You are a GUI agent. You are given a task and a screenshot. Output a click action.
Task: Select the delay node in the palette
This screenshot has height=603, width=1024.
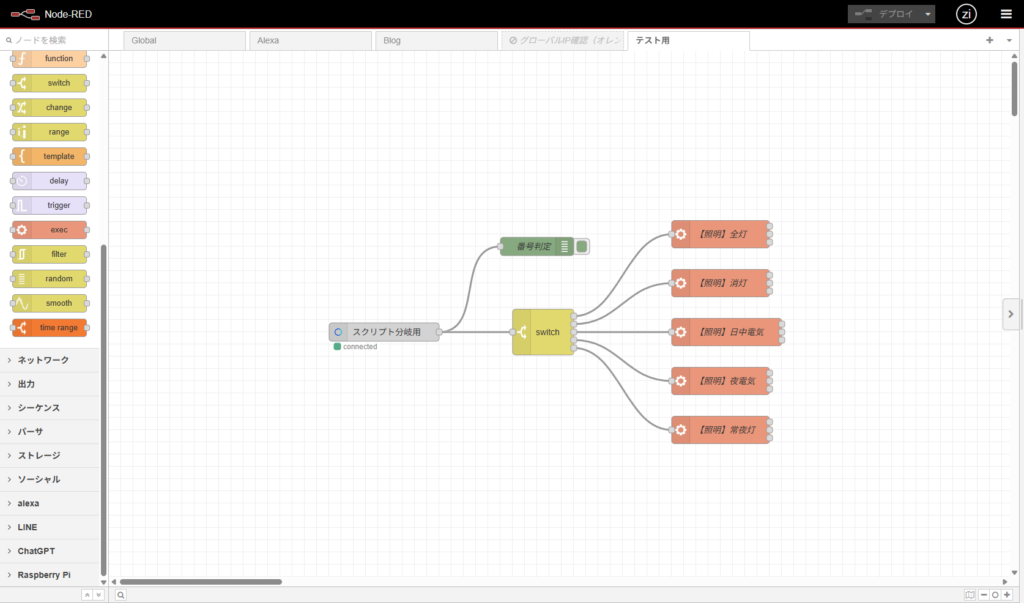(x=50, y=181)
